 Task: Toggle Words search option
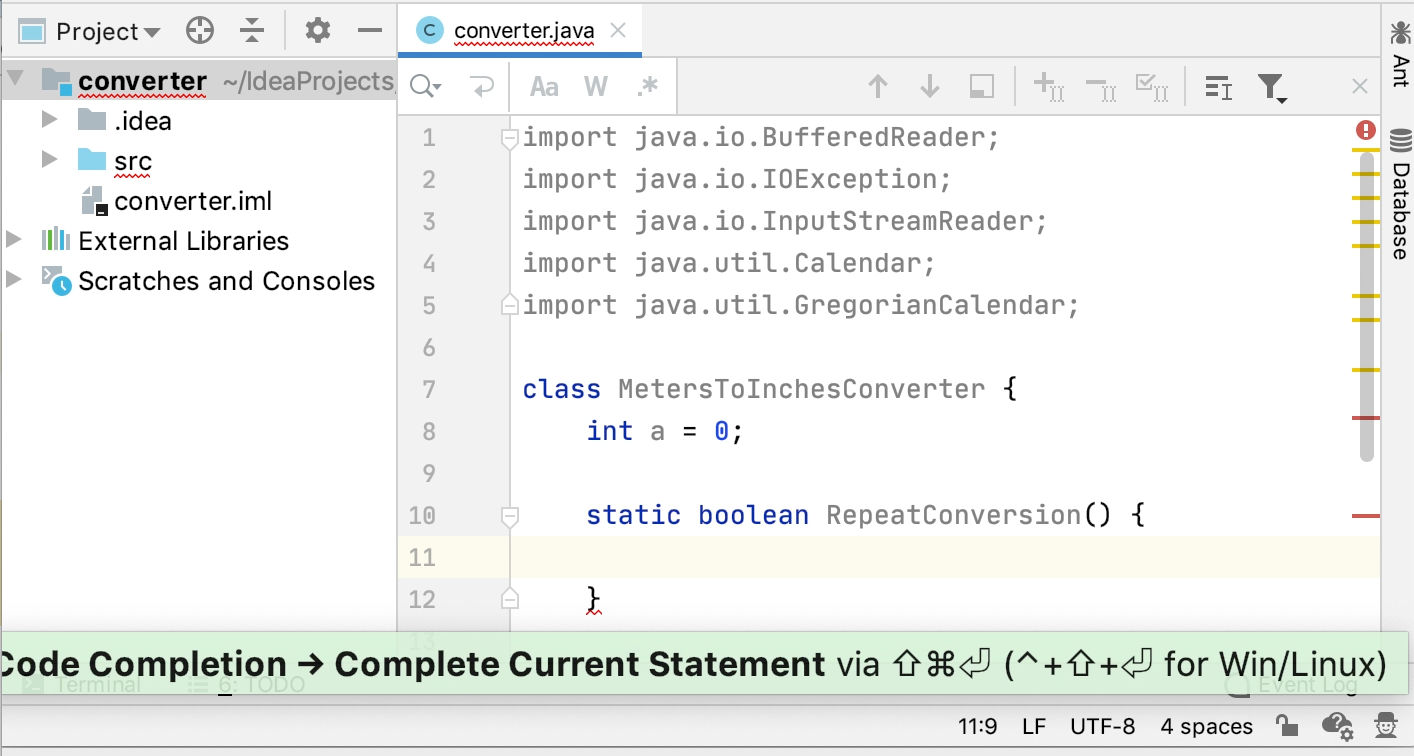click(596, 87)
